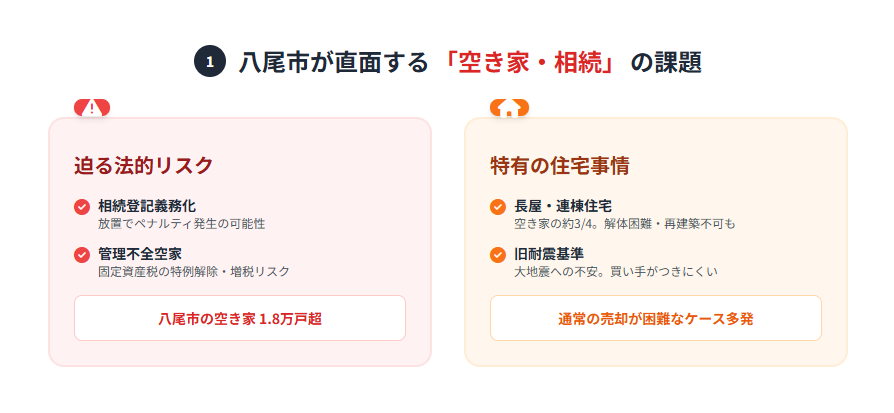894x413 pixels.
Task: Click the 解体困難・再建築不可も description line
Action: [x=624, y=224]
